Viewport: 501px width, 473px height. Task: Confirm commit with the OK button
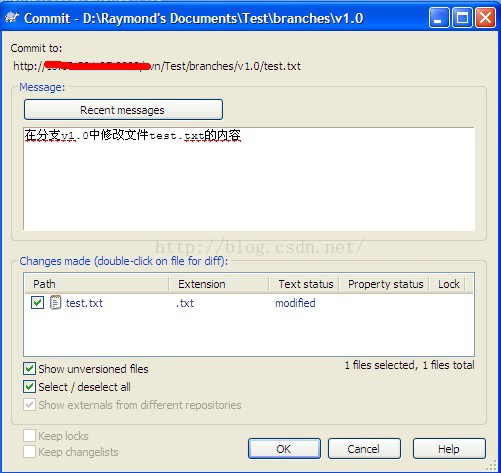tap(284, 449)
